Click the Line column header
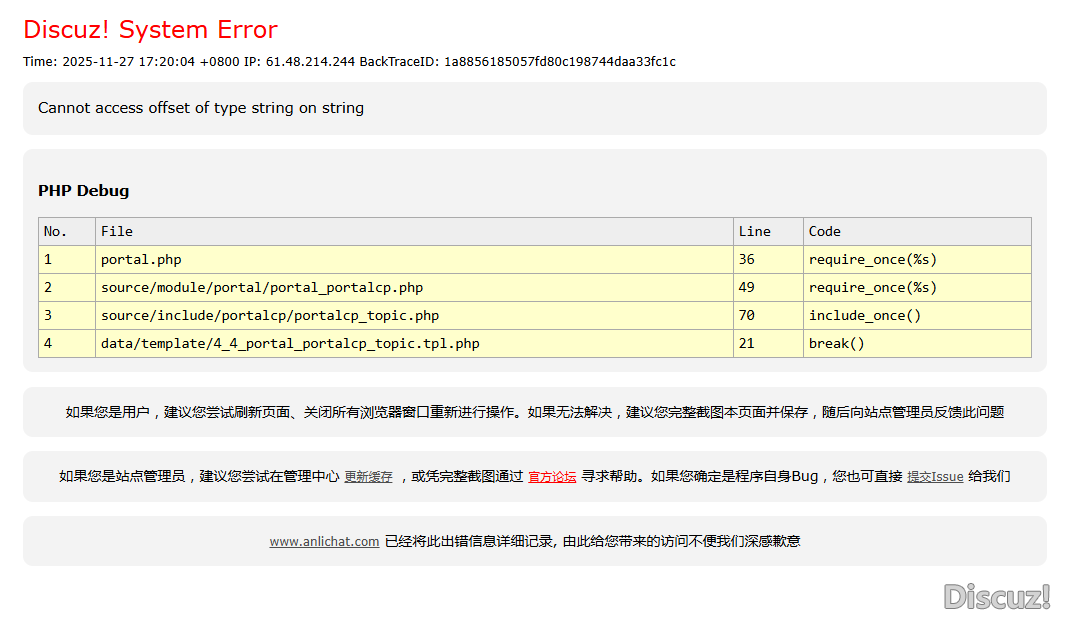 pyautogui.click(x=754, y=231)
